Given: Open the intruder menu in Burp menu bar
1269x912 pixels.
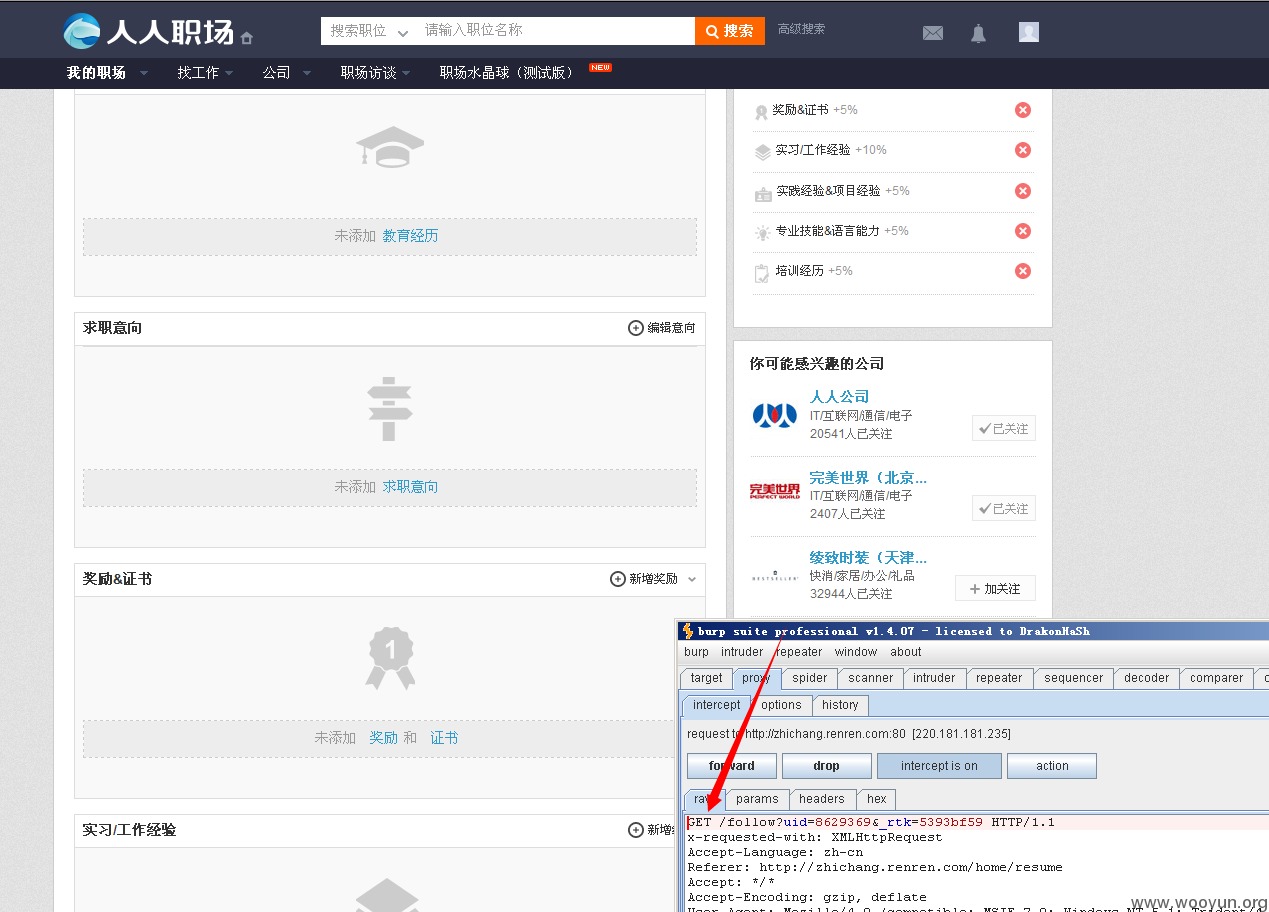Looking at the screenshot, I should [x=742, y=652].
